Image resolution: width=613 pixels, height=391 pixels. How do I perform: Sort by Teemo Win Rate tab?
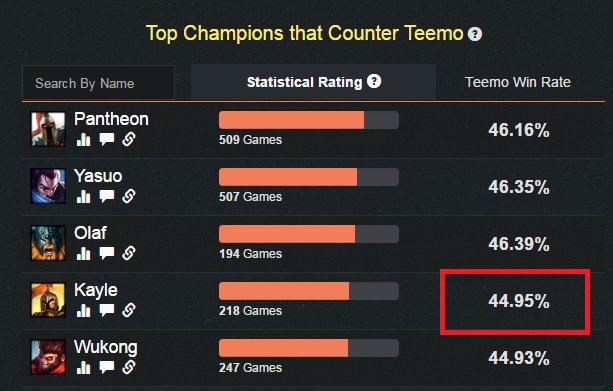click(x=518, y=82)
